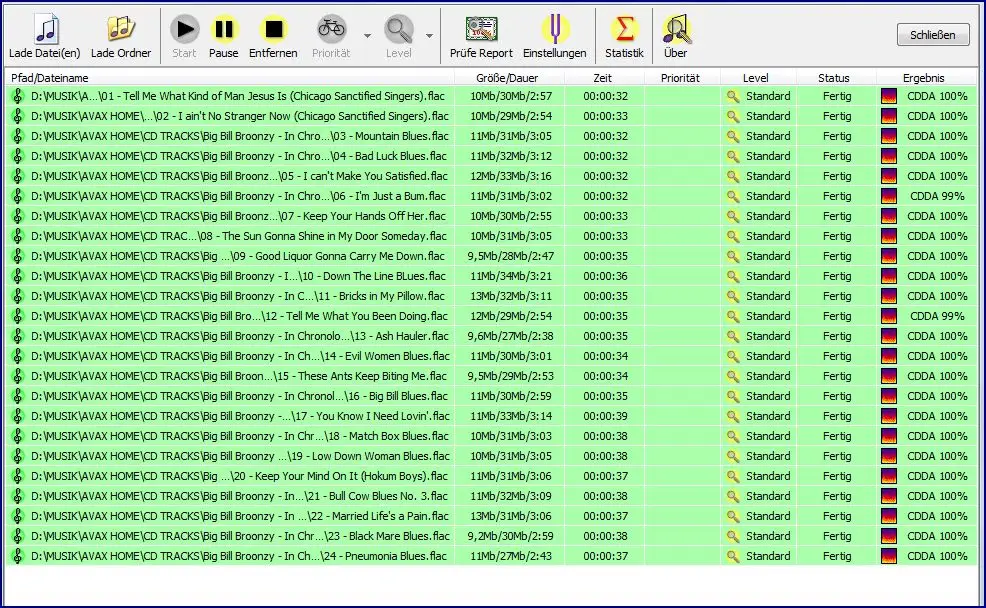Click the Schließen button
The image size is (986, 608).
pos(933,35)
